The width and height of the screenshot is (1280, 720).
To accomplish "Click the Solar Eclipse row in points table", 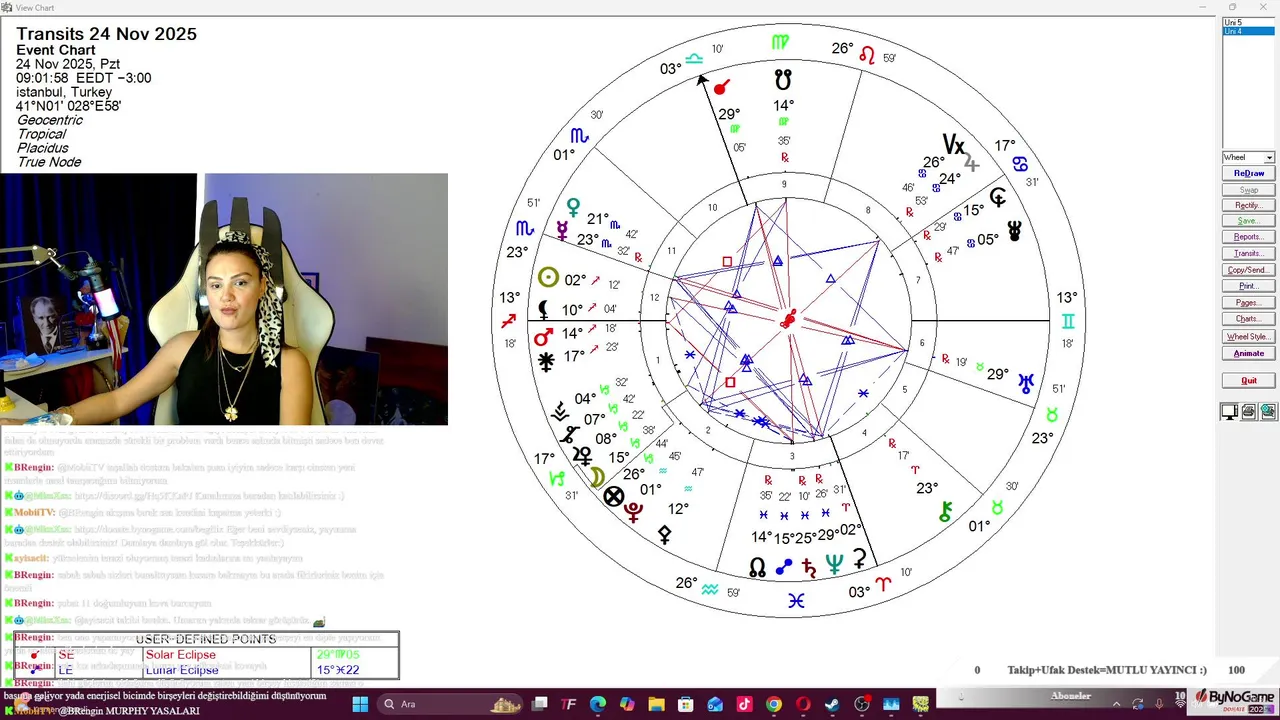I will pos(208,655).
